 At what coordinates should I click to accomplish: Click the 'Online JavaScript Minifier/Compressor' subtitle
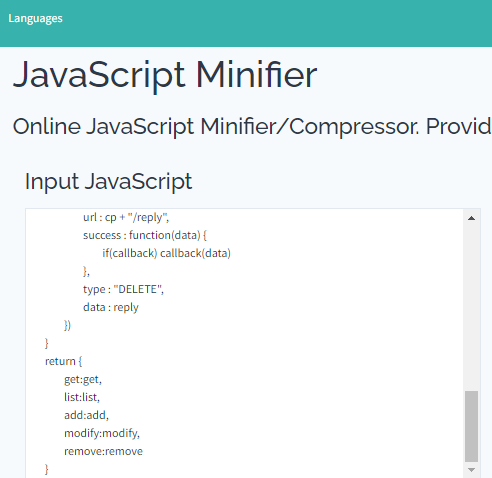[252, 127]
